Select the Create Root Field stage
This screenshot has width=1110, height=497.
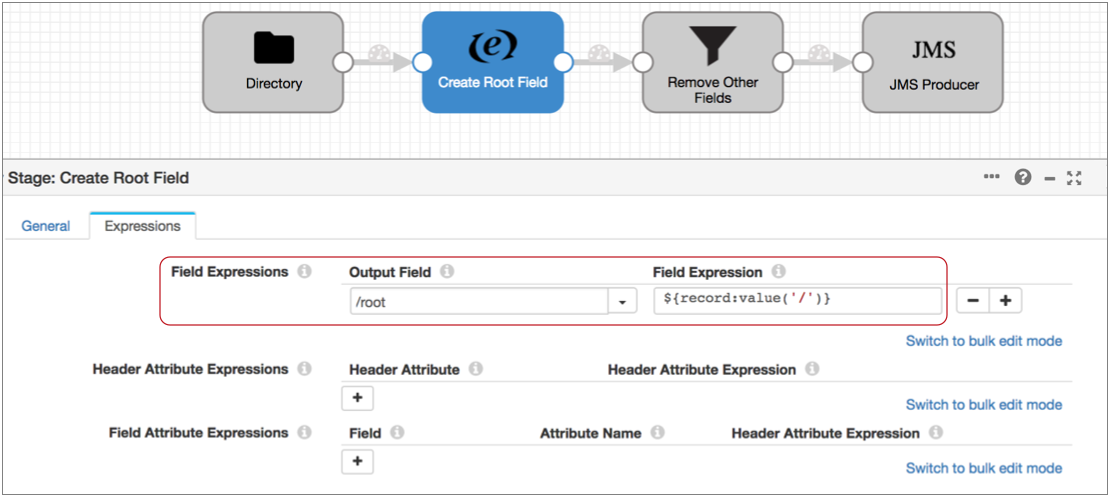(x=492, y=62)
